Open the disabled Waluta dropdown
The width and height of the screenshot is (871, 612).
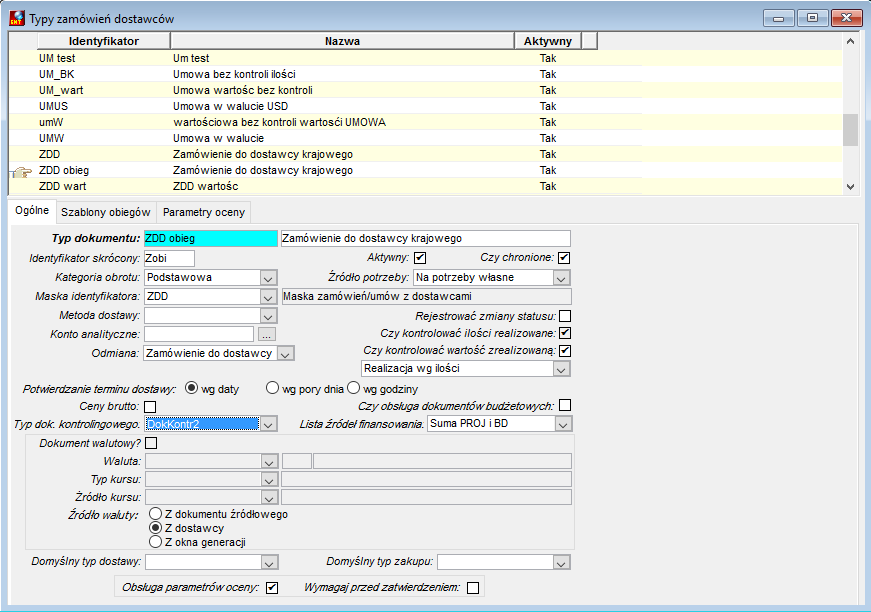pyautogui.click(x=269, y=462)
